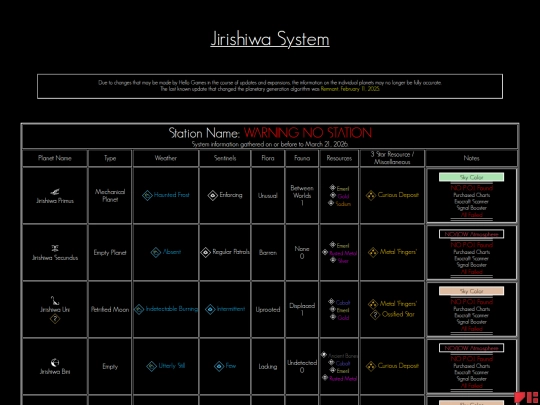
Task: Click the Jirishiwa Secundus planet glyph icon
Action: tap(55, 248)
